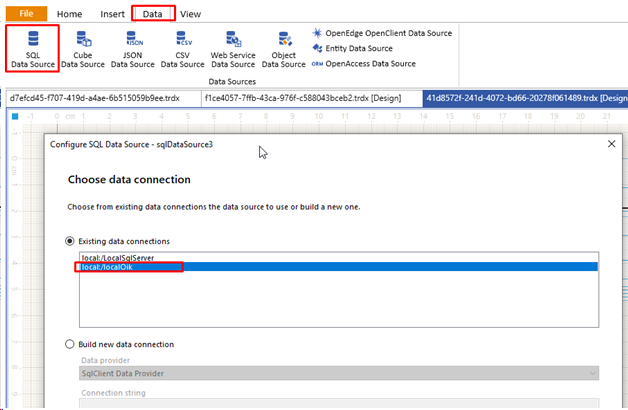628x410 pixels.
Task: Open the Insert ribbon tab
Action: point(112,14)
